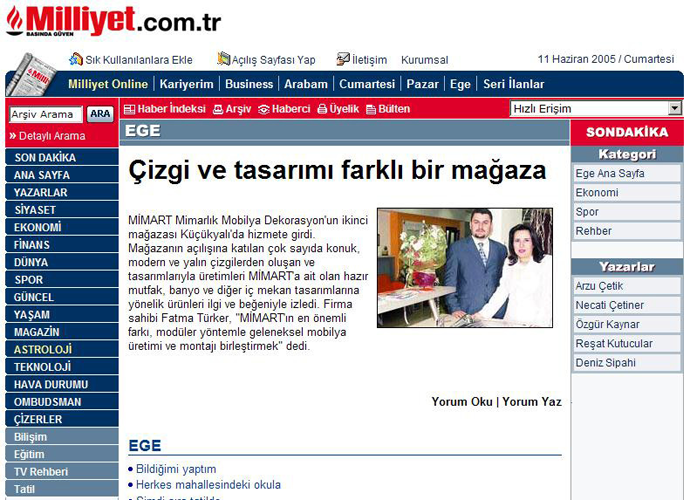Open Herkes mahallesindeki okula link
Screen dimensions: 690x500
208,485
